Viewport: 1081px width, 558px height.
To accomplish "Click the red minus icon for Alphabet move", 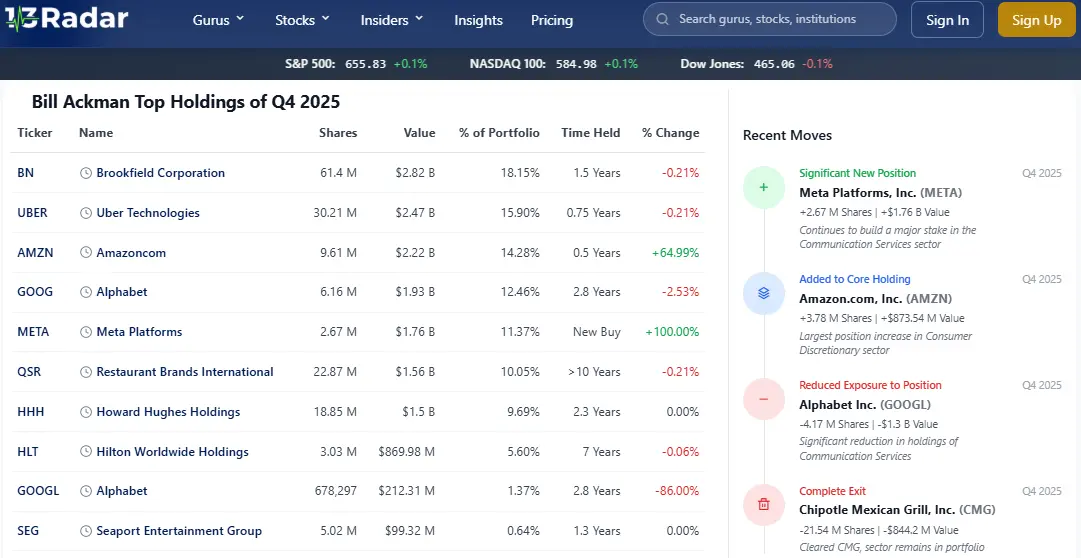I will pyautogui.click(x=763, y=399).
